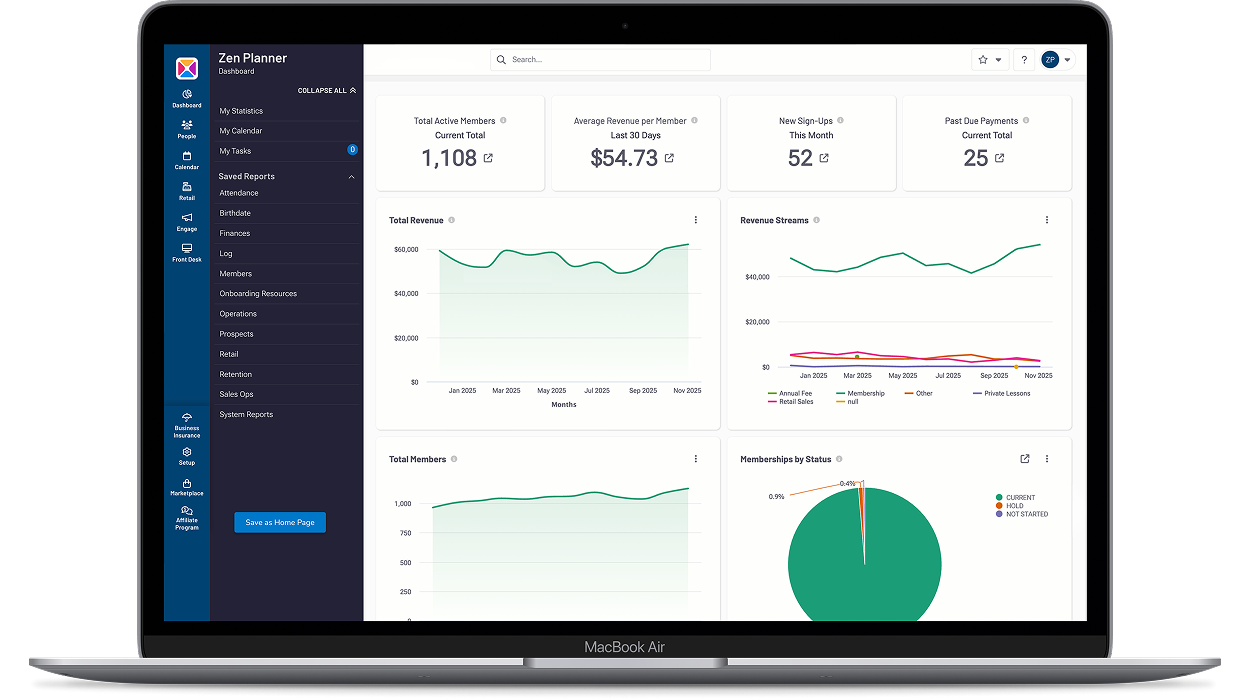The image size is (1248, 700).
Task: Open the Front Desk icon
Action: [x=187, y=252]
